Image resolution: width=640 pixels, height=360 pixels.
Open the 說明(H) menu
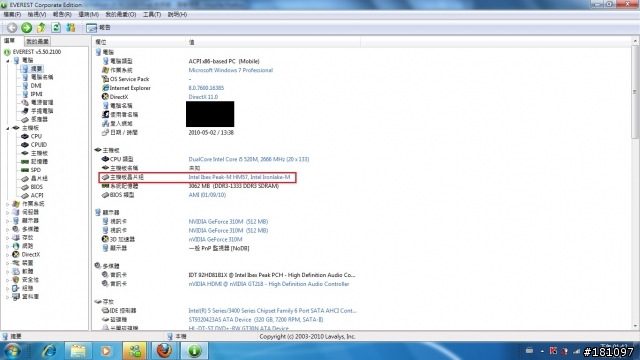click(177, 14)
